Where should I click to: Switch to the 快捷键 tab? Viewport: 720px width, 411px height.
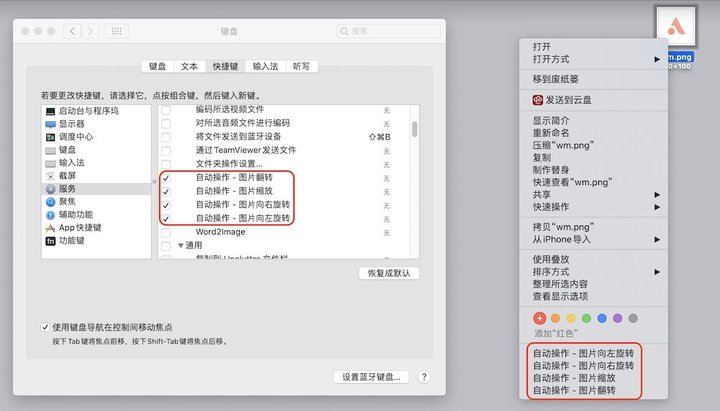[x=225, y=66]
